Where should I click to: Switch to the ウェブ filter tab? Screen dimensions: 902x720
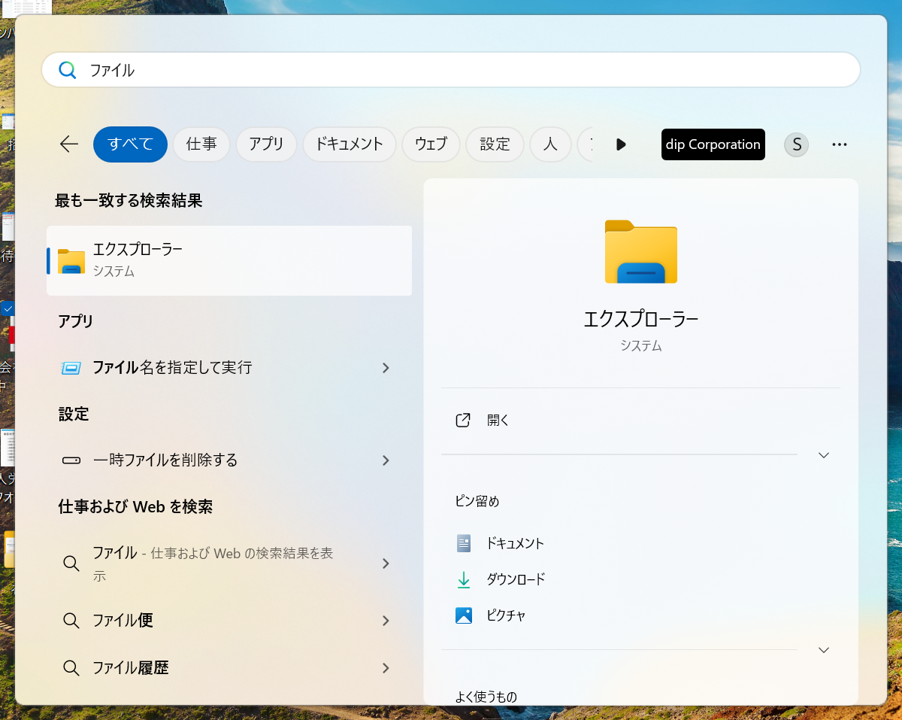[431, 144]
